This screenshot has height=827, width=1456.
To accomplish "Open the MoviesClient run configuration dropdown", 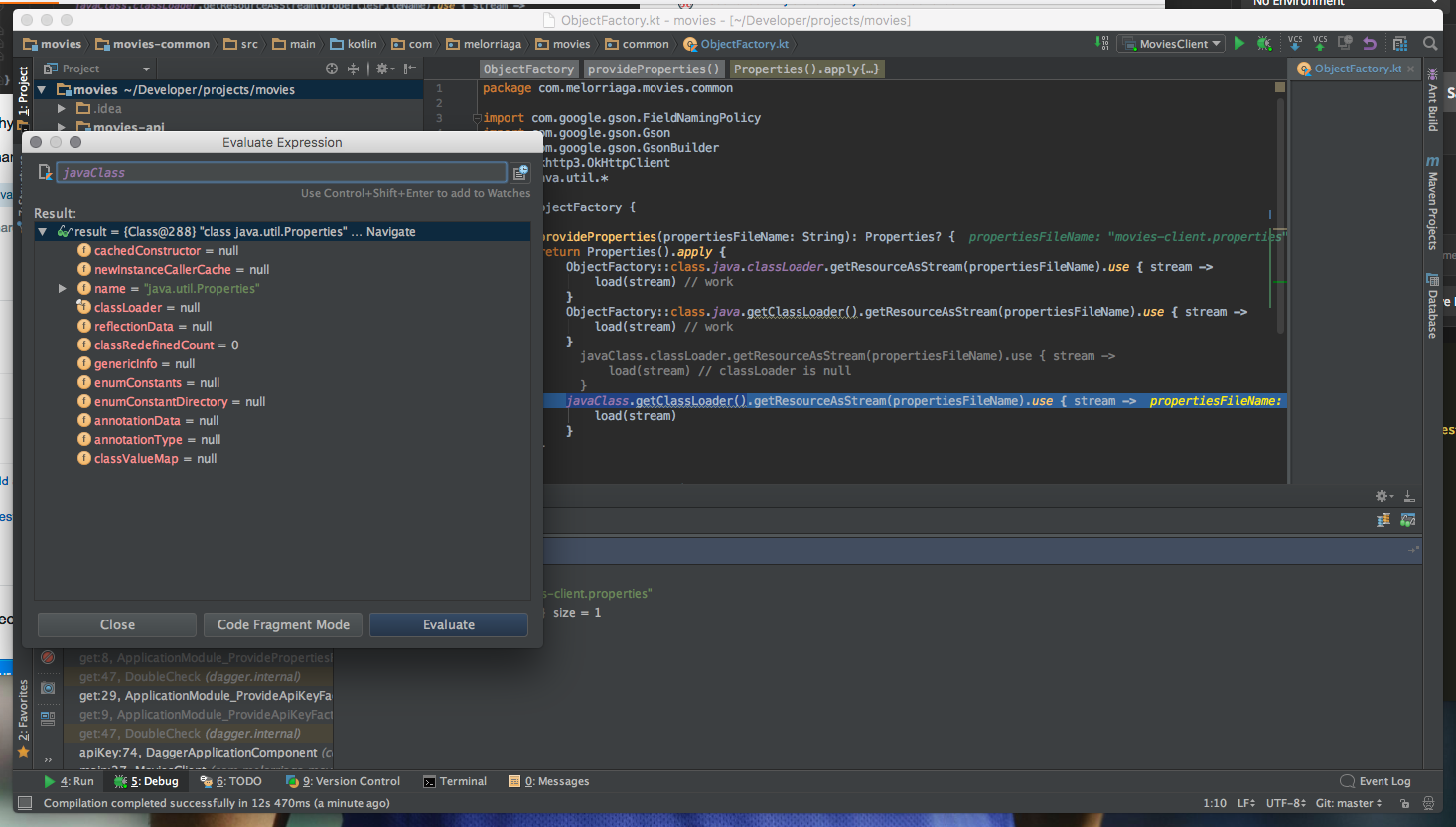I will click(x=1172, y=44).
